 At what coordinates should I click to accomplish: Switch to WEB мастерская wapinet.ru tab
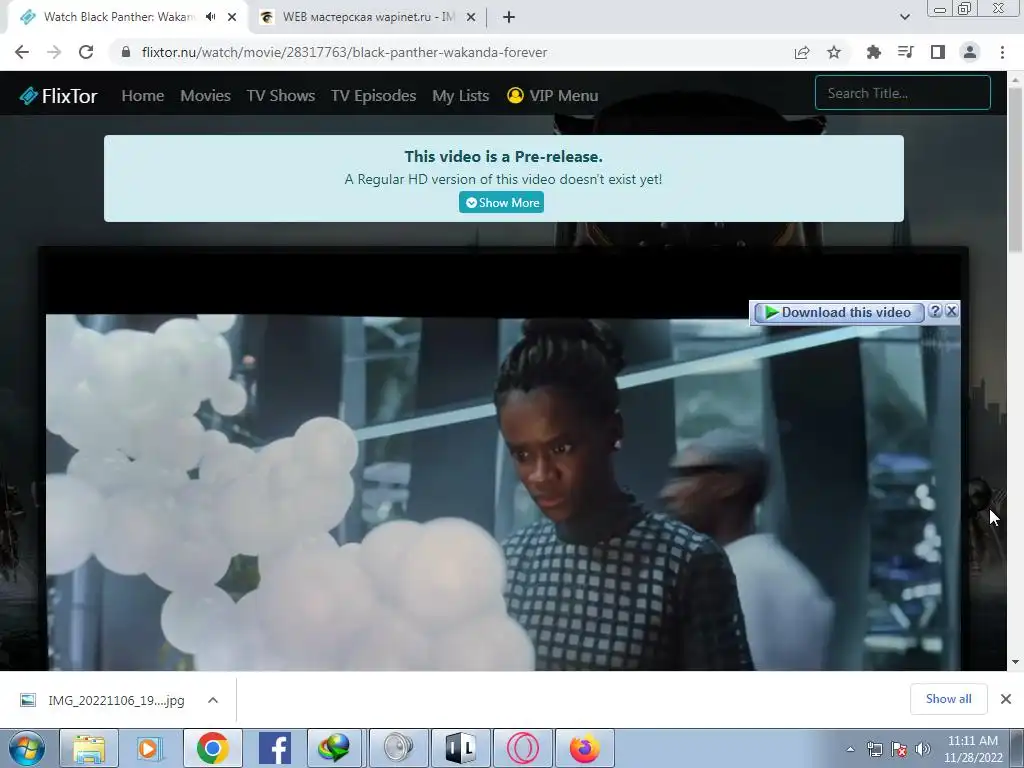(368, 17)
